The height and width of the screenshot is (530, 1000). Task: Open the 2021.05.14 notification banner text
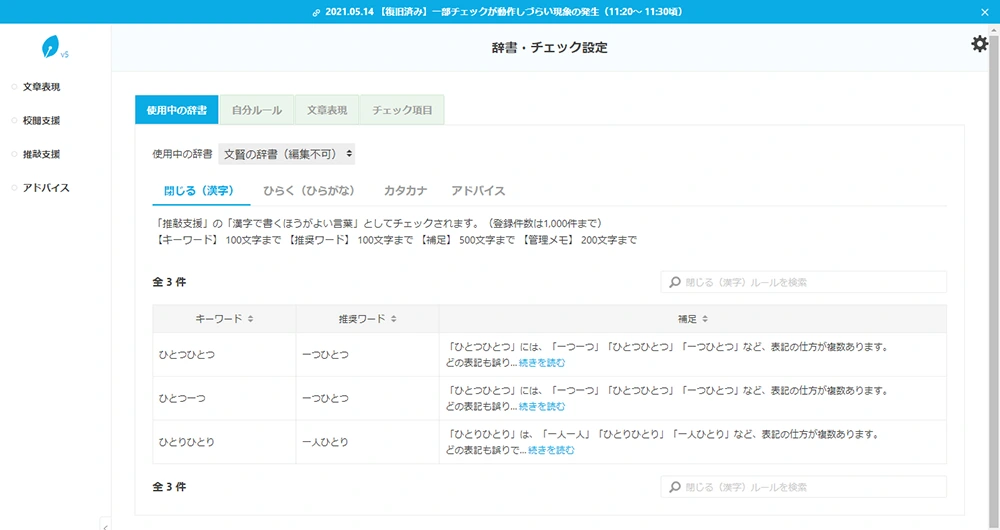[x=503, y=12]
